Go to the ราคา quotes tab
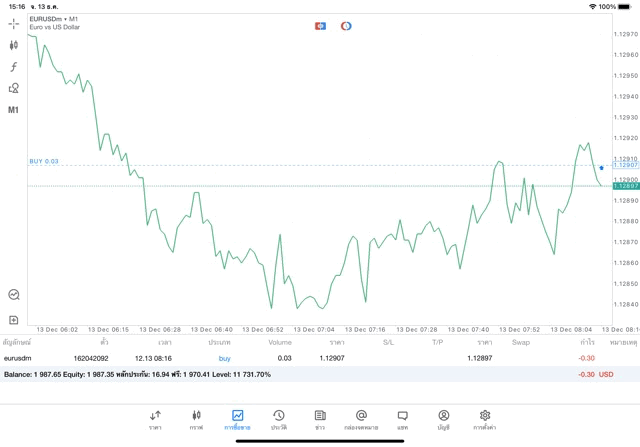Screen dimensions: 640x447 pyautogui.click(x=155, y=419)
